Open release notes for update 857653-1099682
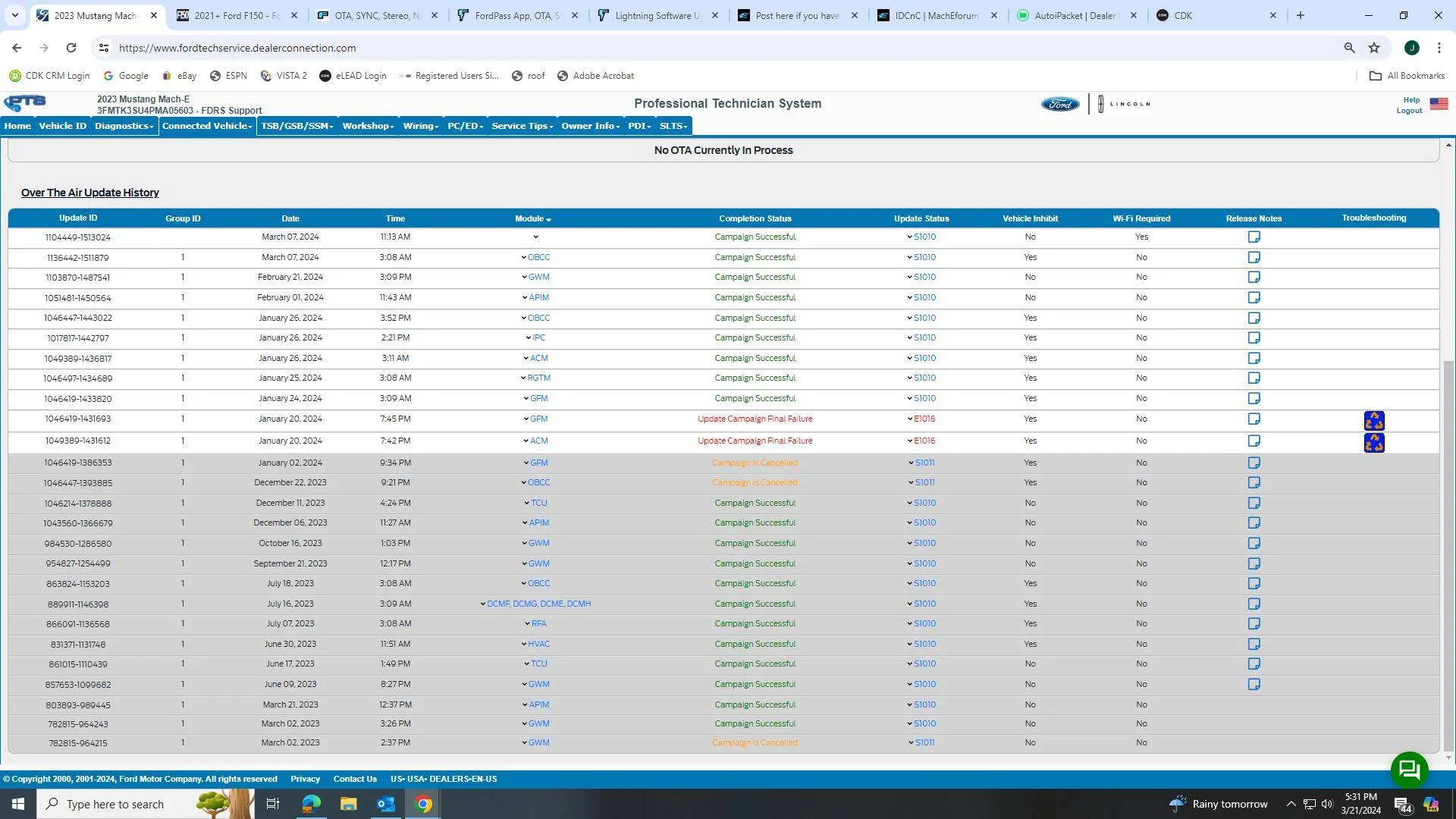Viewport: 1456px width, 819px height. pyautogui.click(x=1254, y=685)
